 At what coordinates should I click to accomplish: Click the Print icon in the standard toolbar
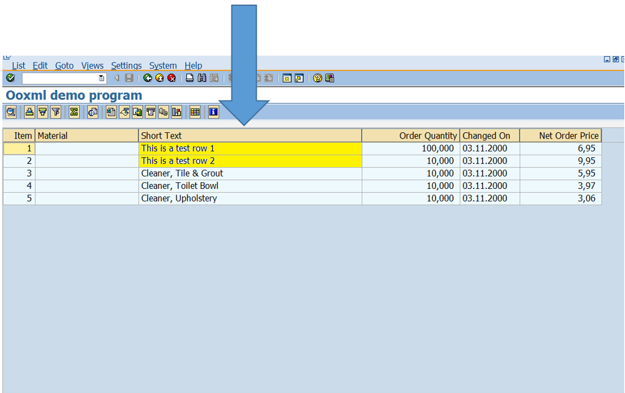pos(190,78)
